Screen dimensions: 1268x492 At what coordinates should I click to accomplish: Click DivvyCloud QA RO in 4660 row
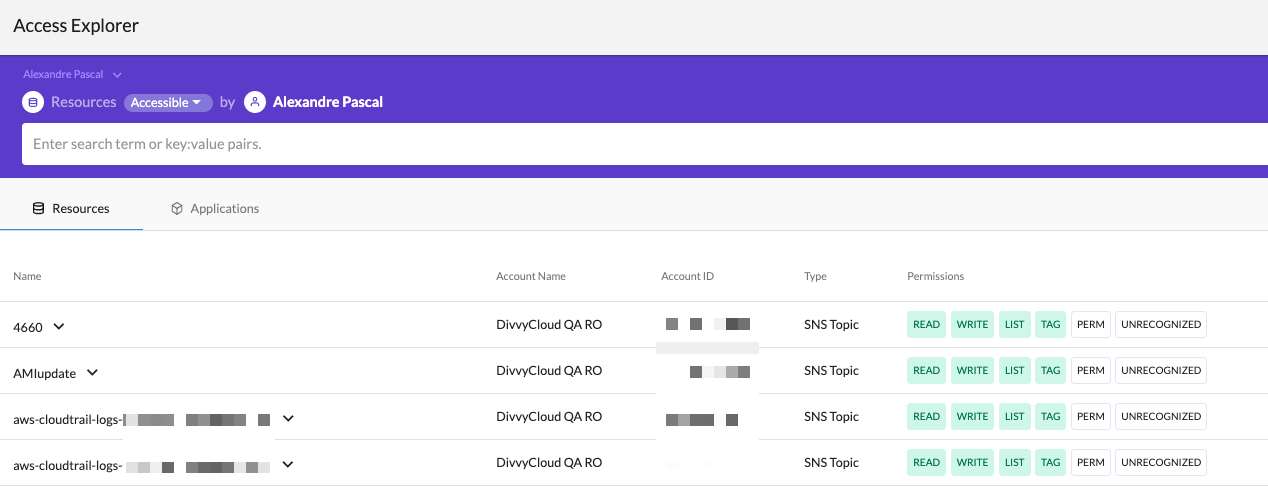549,325
